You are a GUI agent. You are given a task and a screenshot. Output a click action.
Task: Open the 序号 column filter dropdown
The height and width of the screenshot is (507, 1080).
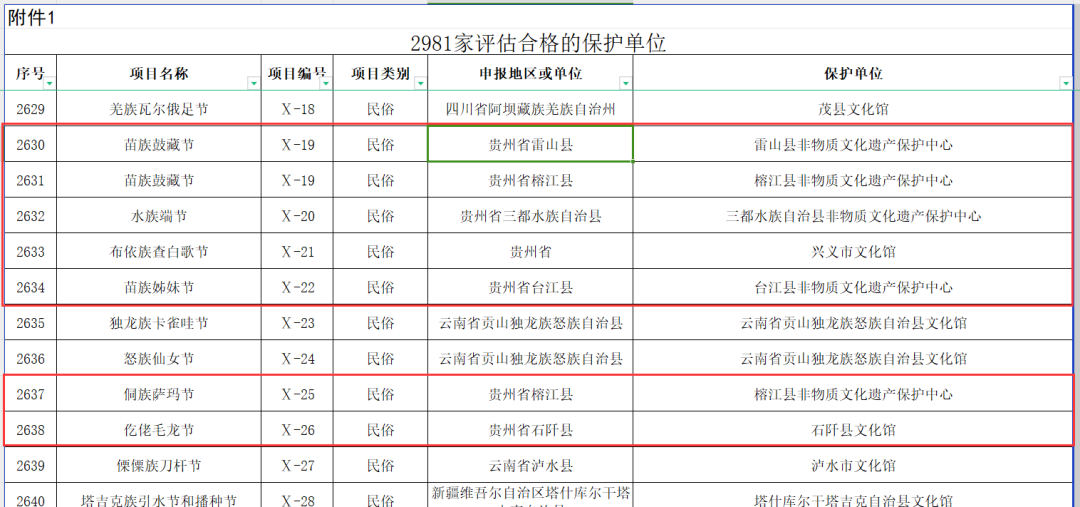pyautogui.click(x=49, y=83)
